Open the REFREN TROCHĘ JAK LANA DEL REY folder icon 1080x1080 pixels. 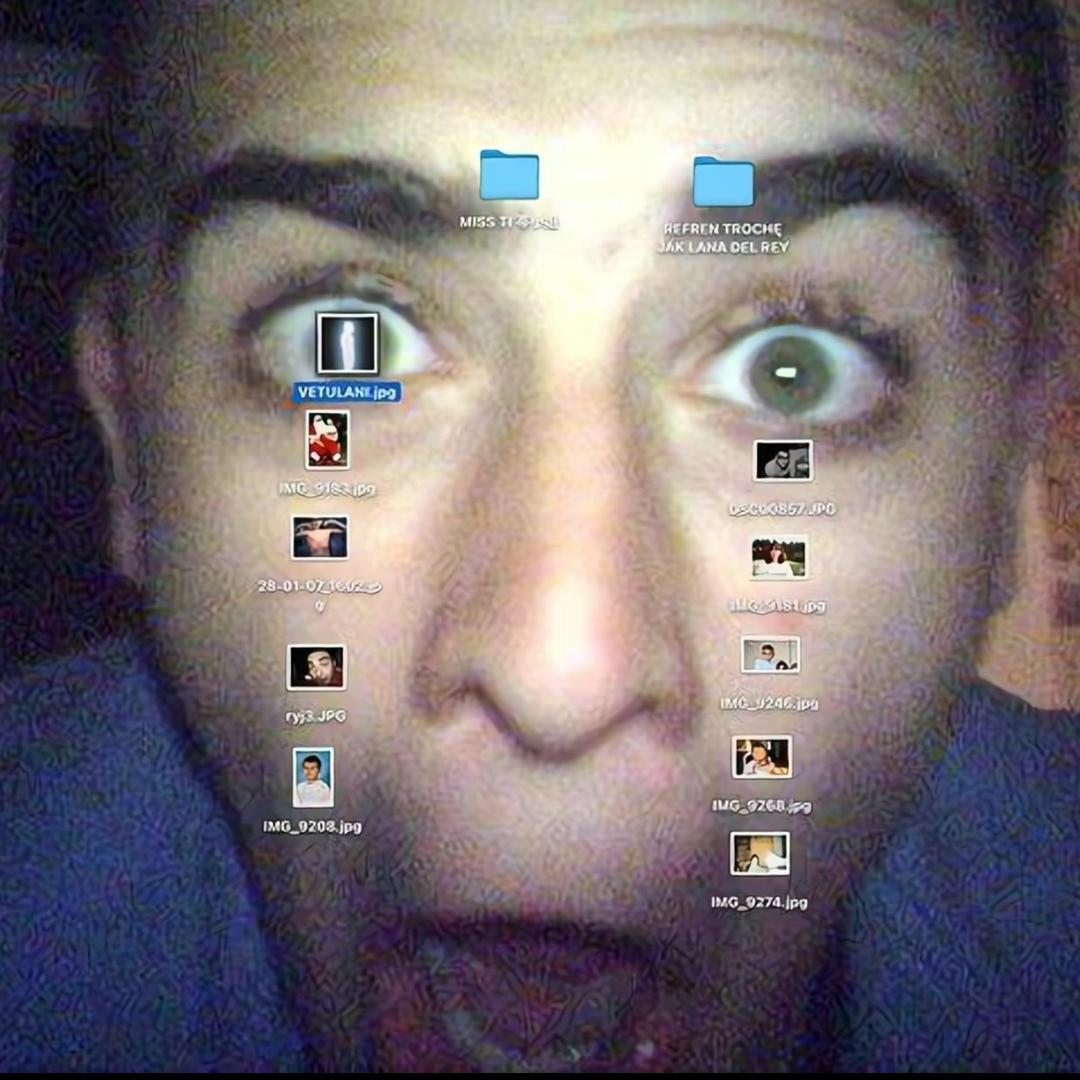pos(723,183)
